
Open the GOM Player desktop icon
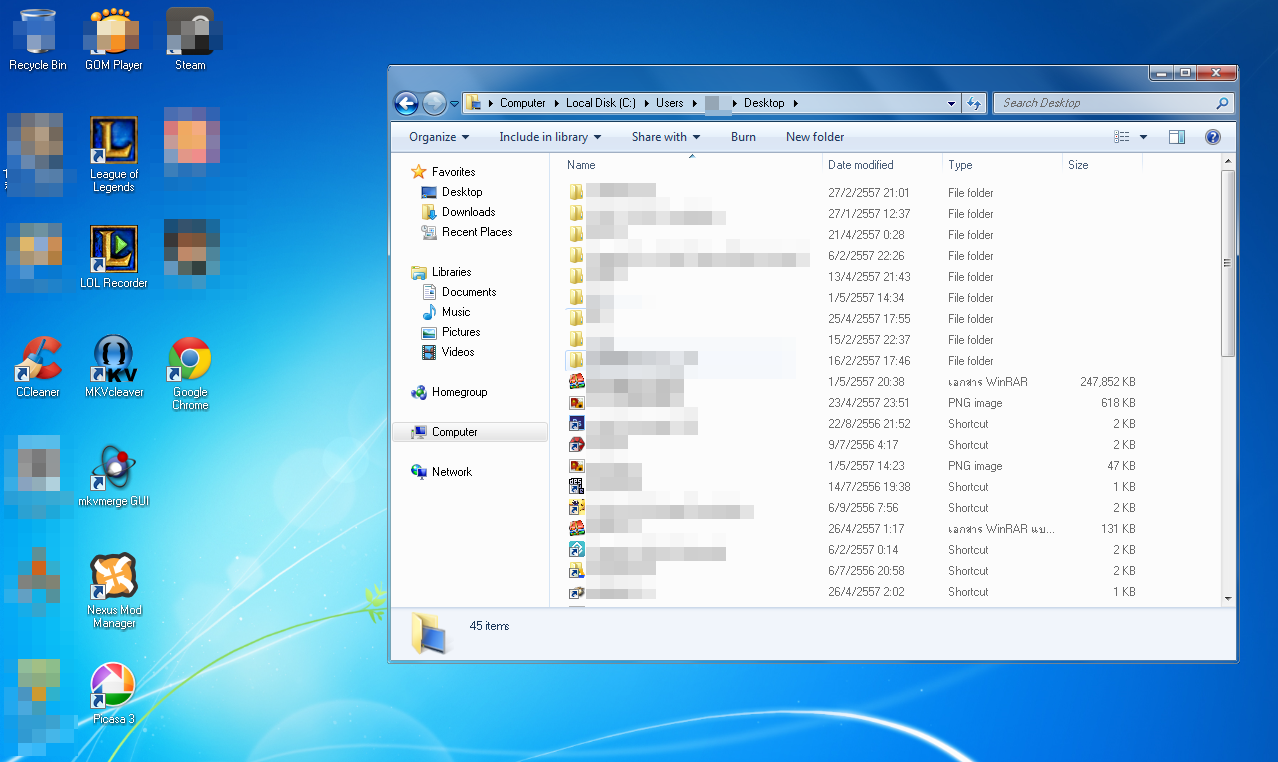click(114, 33)
